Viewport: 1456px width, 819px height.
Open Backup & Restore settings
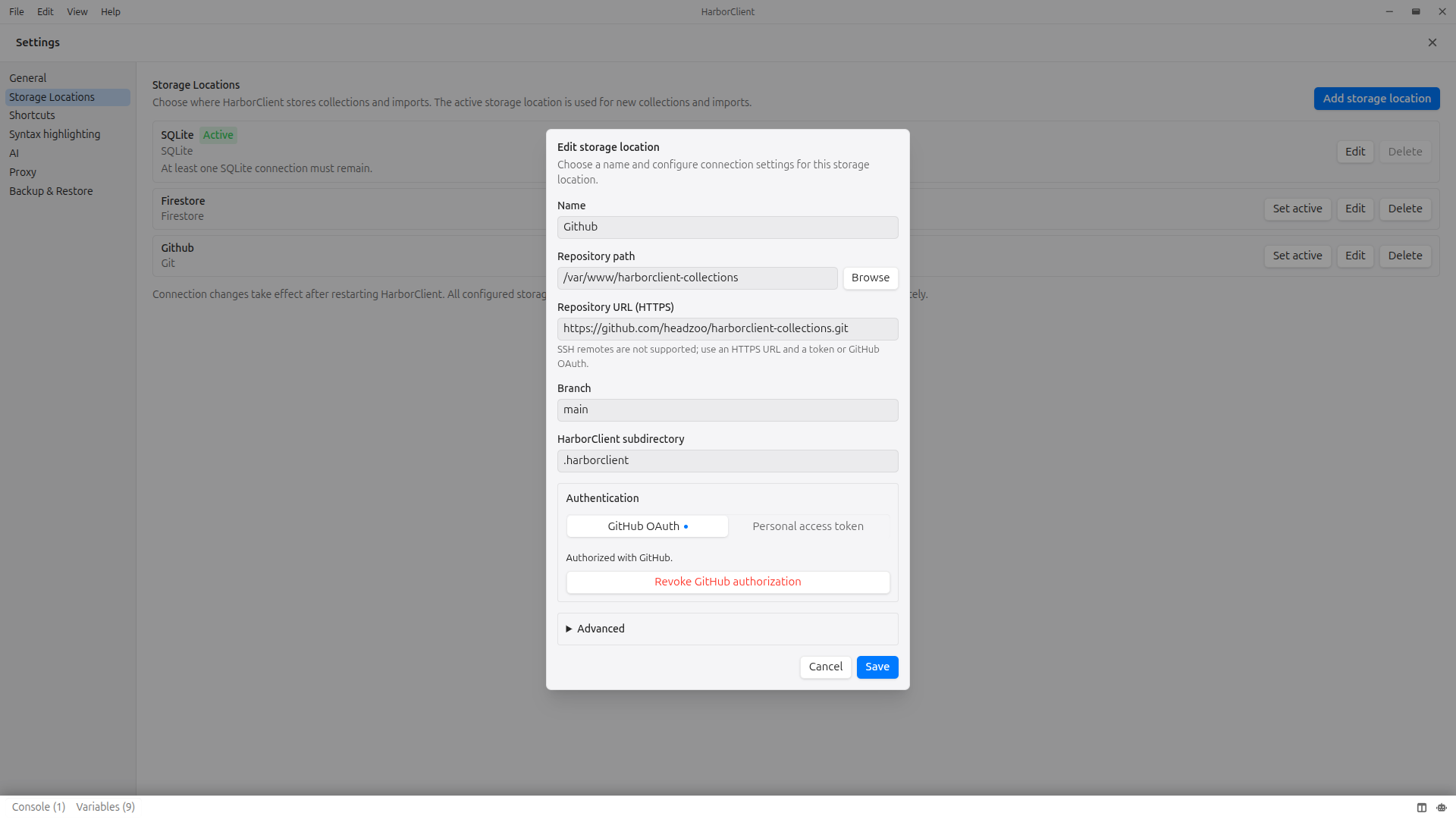click(67, 191)
